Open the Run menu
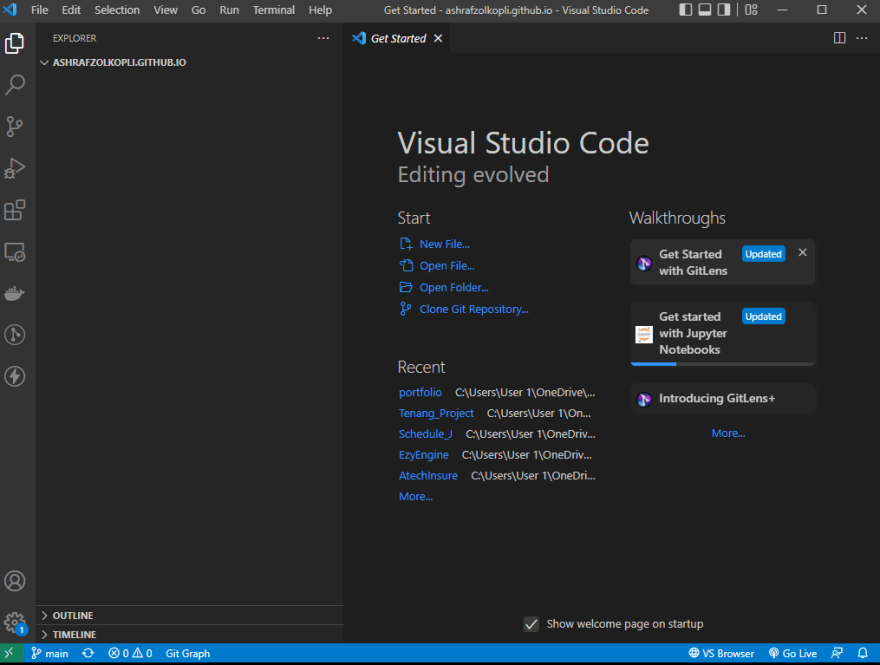 coord(229,10)
